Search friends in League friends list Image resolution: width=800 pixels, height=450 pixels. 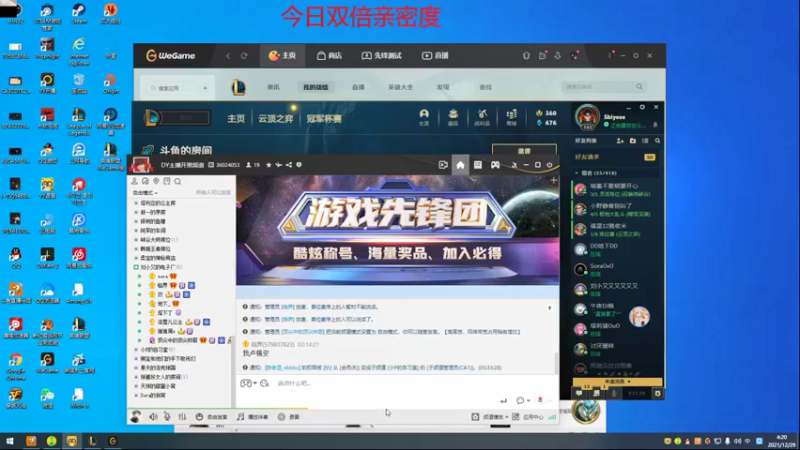point(658,141)
